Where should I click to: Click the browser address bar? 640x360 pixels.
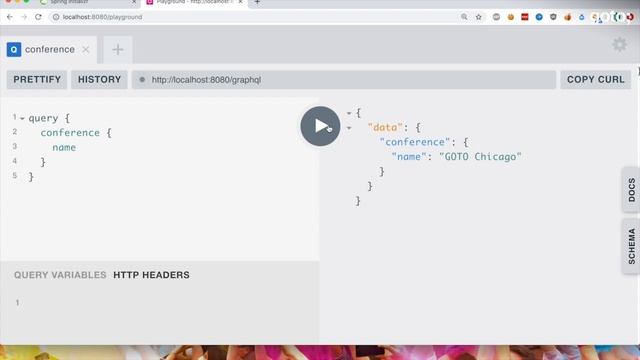[x=257, y=17]
